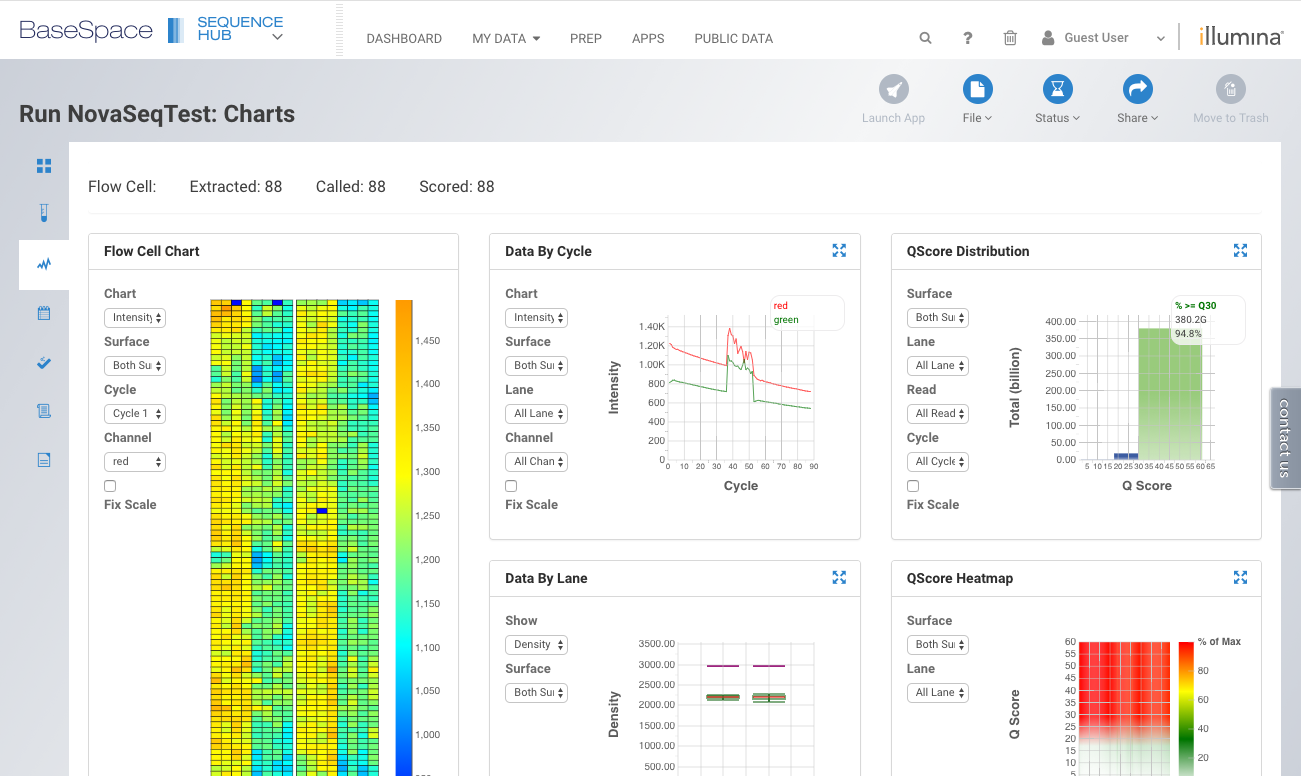This screenshot has width=1301, height=776.
Task: Open Data By Lane Density dropdown
Action: click(x=536, y=645)
